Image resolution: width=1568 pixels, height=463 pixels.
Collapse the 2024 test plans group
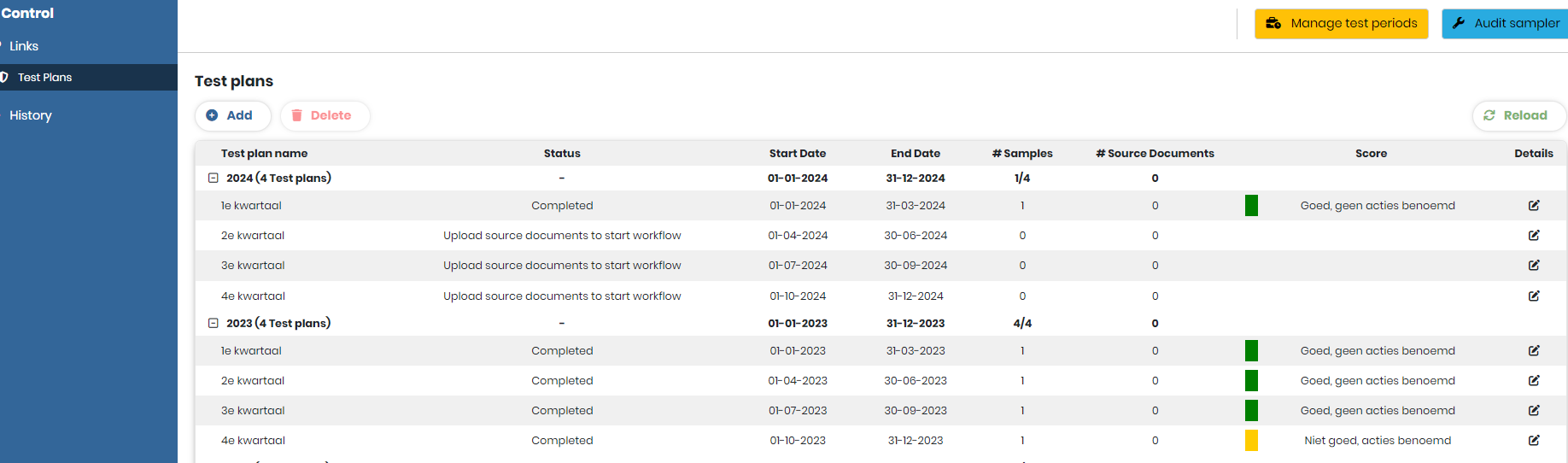(214, 178)
